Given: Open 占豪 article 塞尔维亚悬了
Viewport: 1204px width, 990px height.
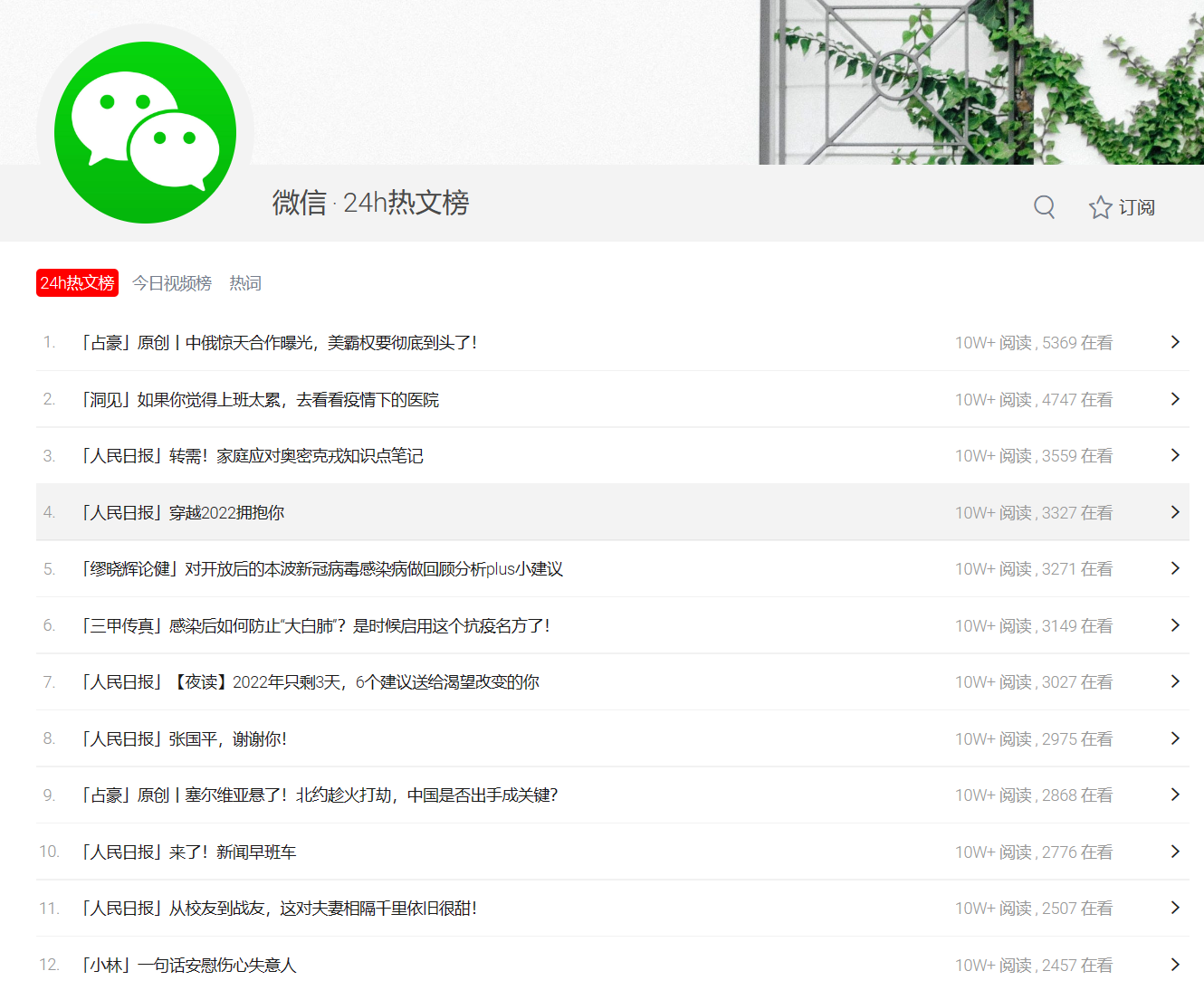Looking at the screenshot, I should pyautogui.click(x=319, y=795).
